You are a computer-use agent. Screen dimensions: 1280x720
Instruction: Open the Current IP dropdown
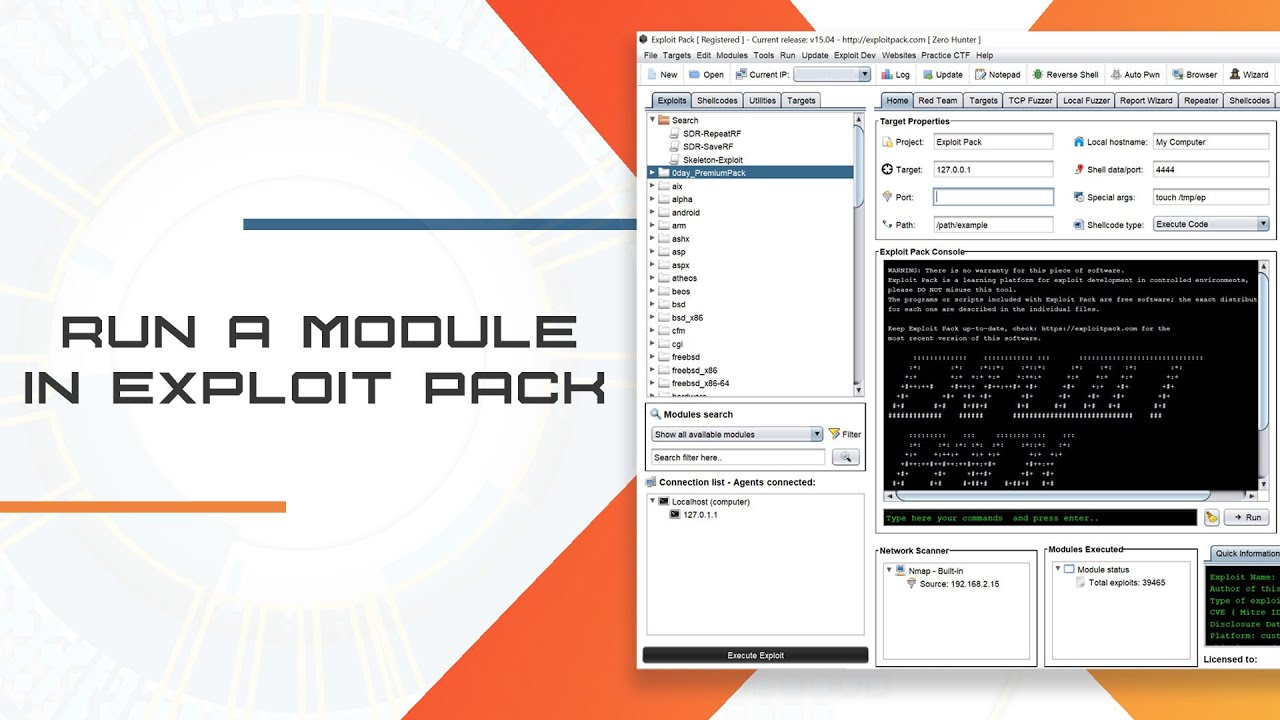(x=865, y=74)
